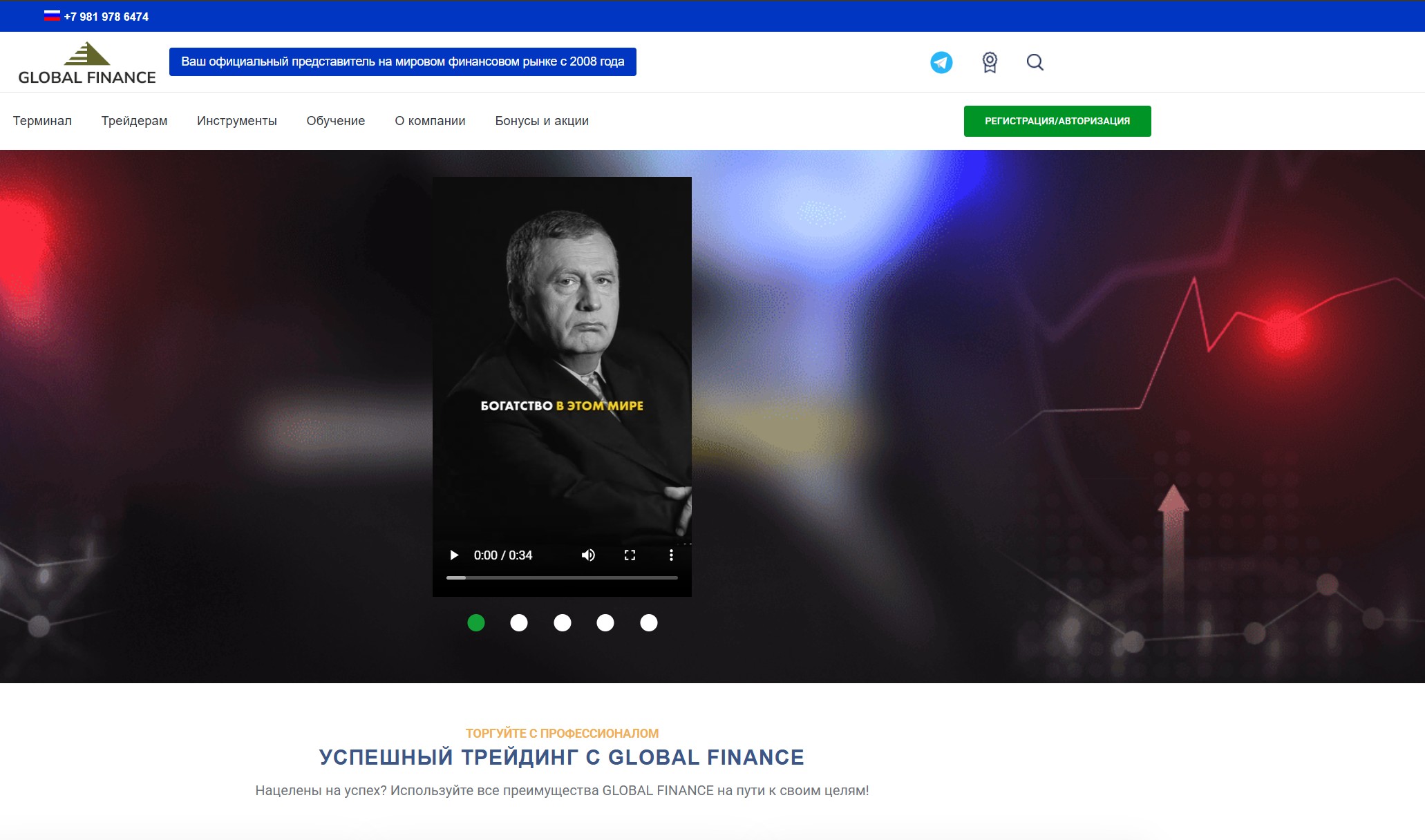1425x840 pixels.
Task: Click the award ribbon badge icon
Action: (990, 62)
